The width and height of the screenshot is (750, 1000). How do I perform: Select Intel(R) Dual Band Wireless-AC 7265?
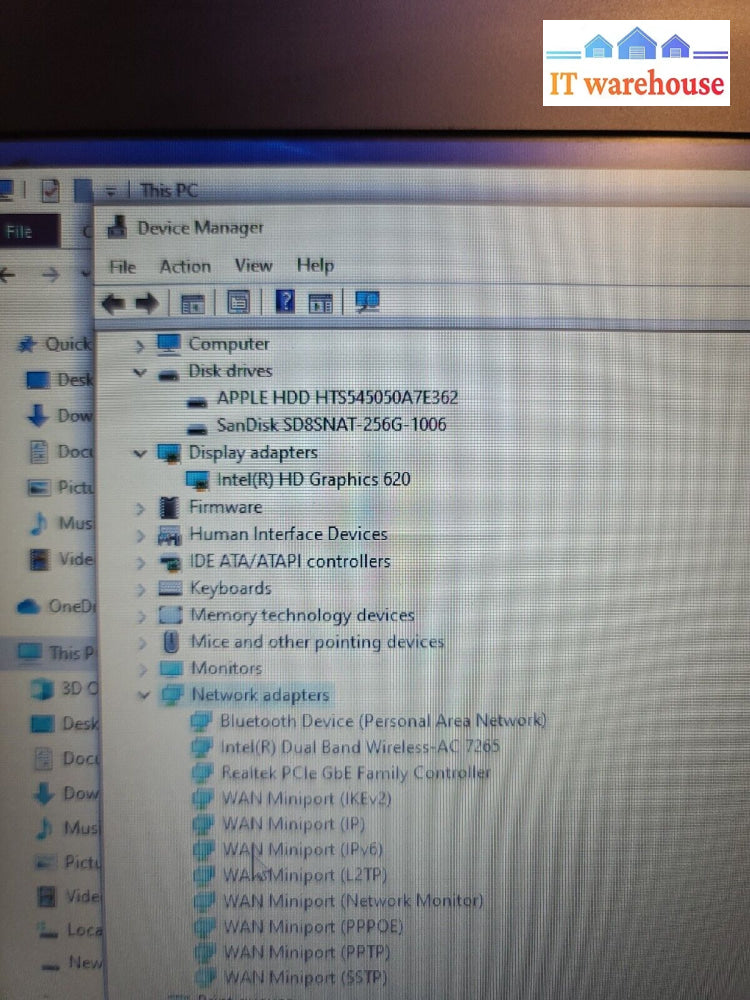pos(359,746)
